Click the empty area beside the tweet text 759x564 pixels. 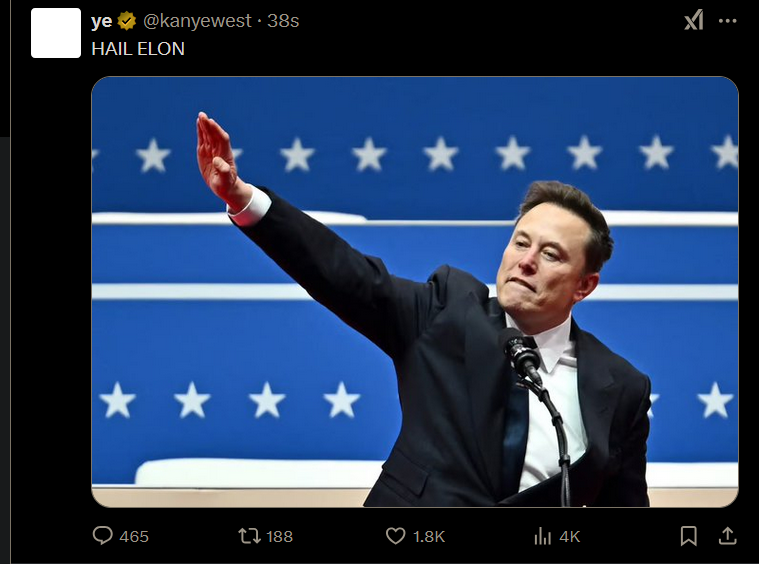pyautogui.click(x=436, y=49)
